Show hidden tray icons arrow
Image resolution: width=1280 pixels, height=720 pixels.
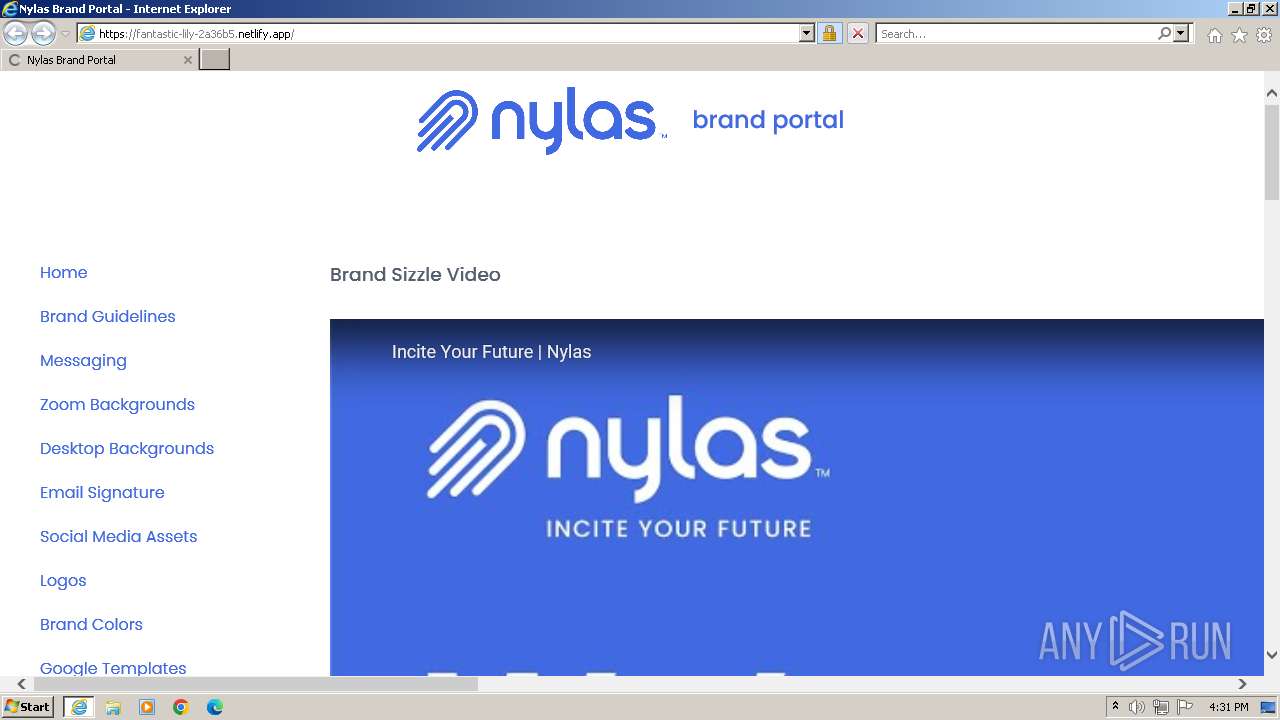pos(1115,707)
